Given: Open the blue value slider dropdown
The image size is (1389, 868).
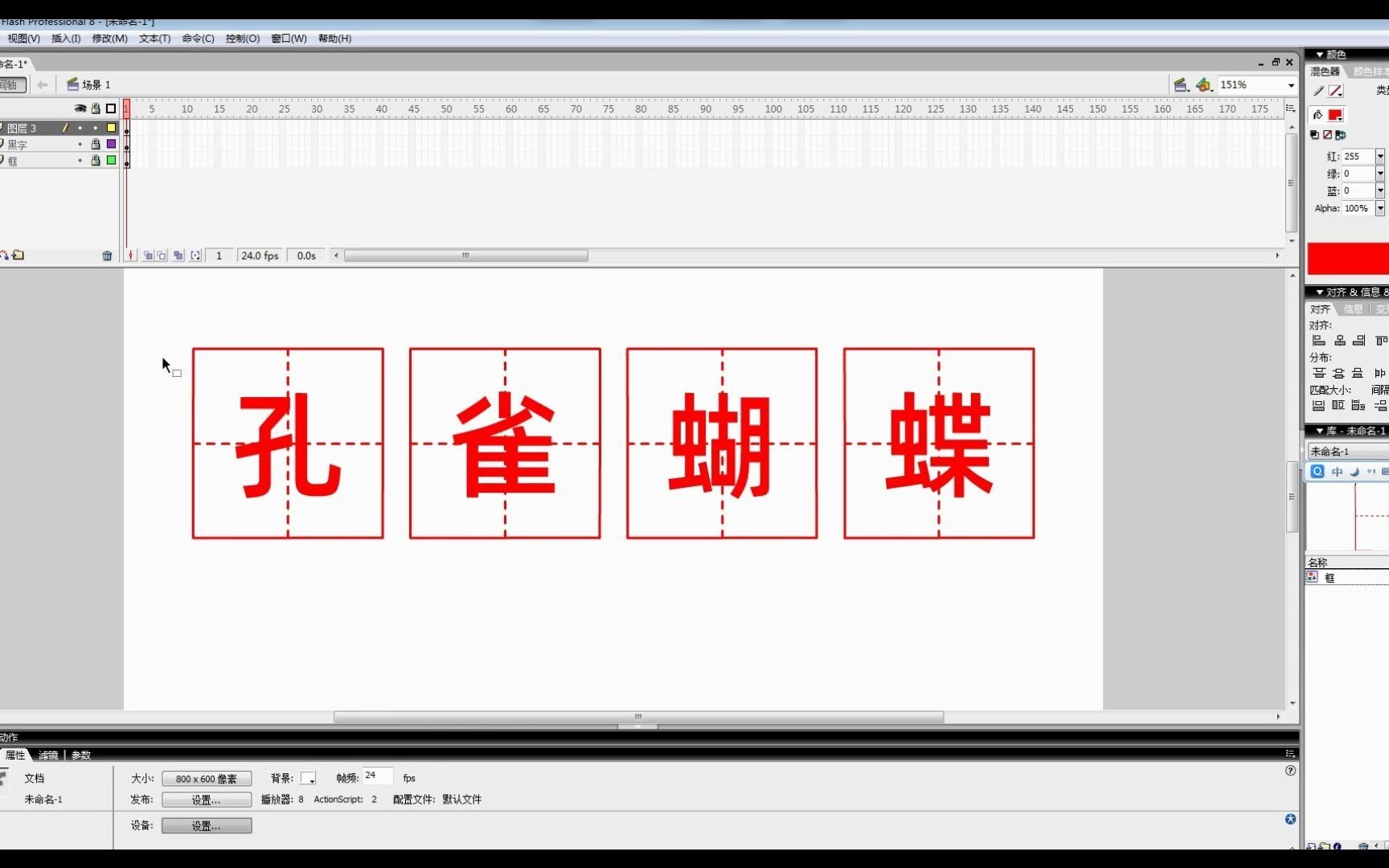Looking at the screenshot, I should pos(1380,190).
